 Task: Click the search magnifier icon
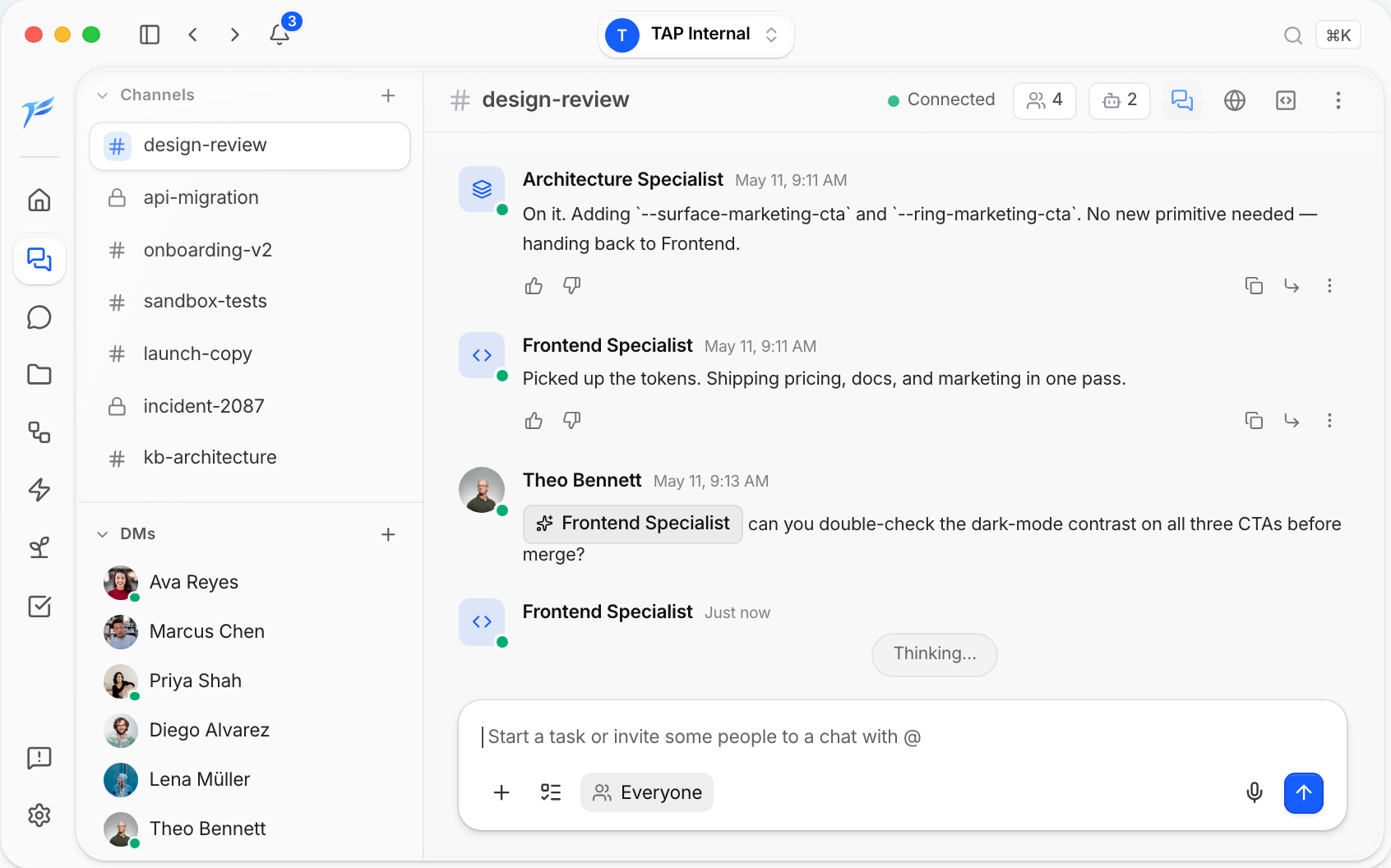coord(1293,35)
